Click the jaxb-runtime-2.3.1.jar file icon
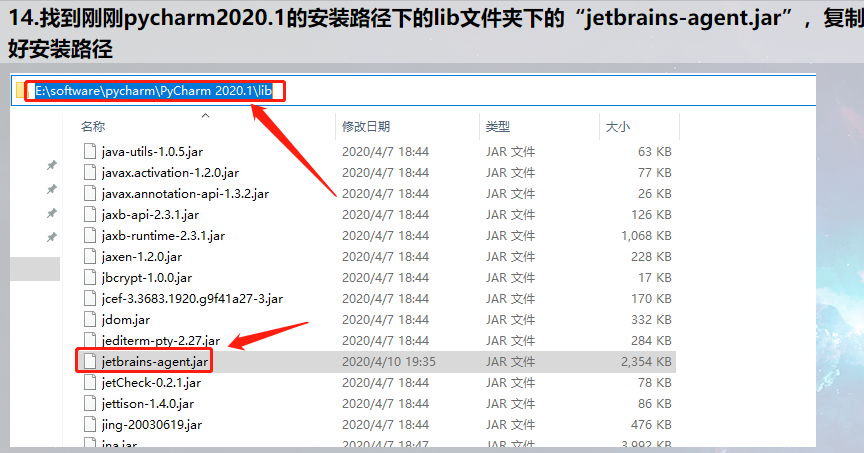 click(90, 235)
